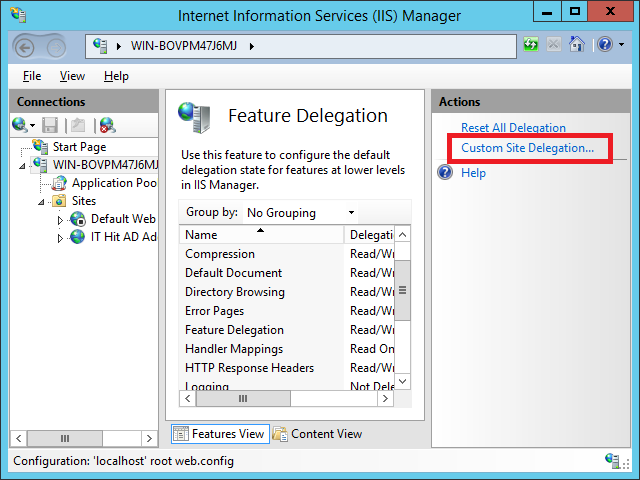This screenshot has width=640, height=480.
Task: Click the status bar network server icon
Action: [612, 460]
